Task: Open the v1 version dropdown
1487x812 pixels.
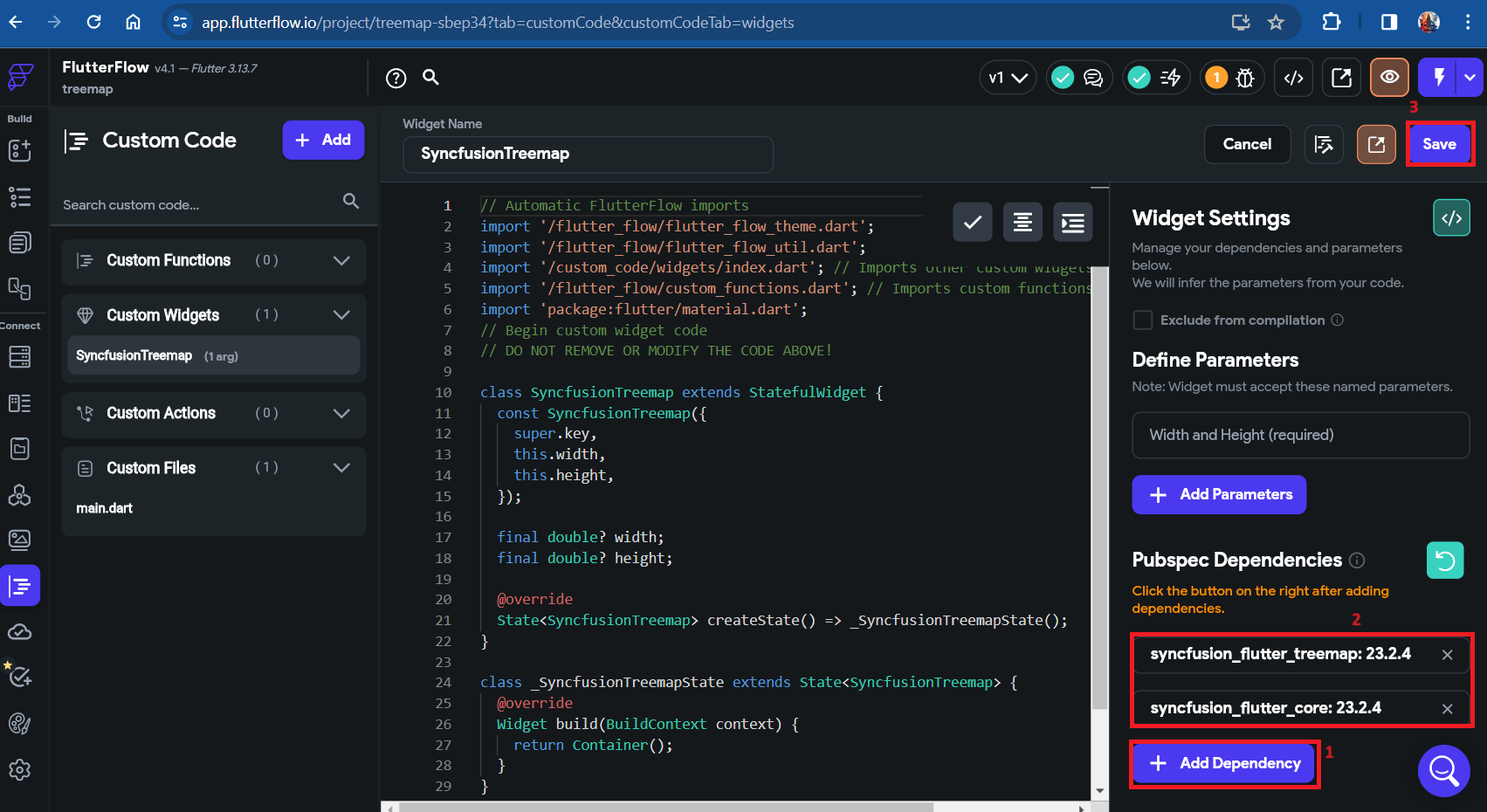Action: pyautogui.click(x=1008, y=78)
